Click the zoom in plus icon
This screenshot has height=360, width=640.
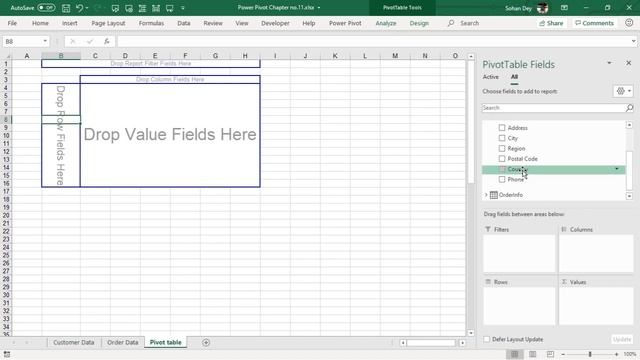pos(616,354)
